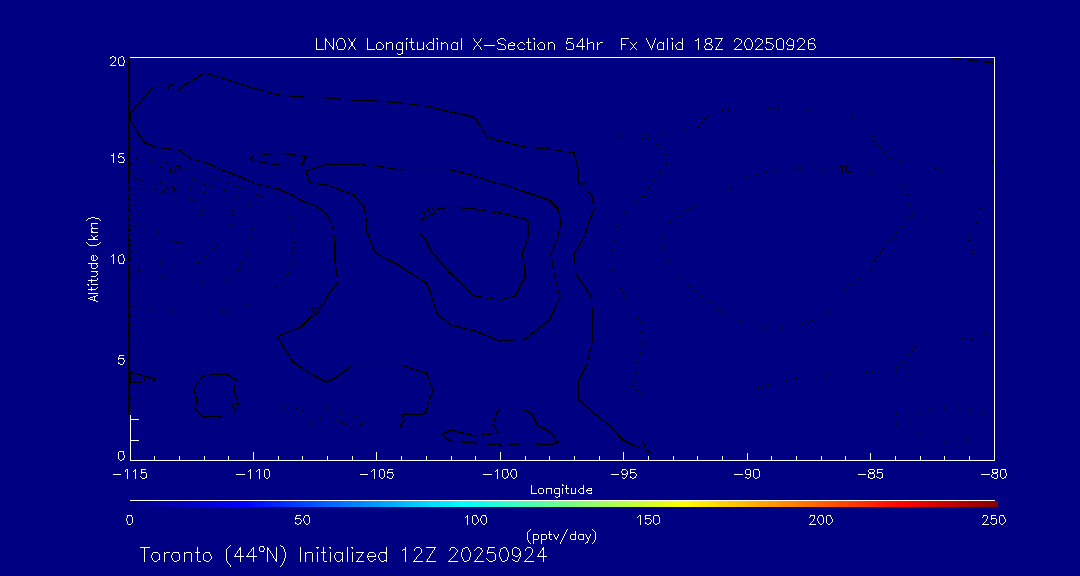Click the x-axis tick label "-100"
The height and width of the screenshot is (576, 1080).
point(499,473)
